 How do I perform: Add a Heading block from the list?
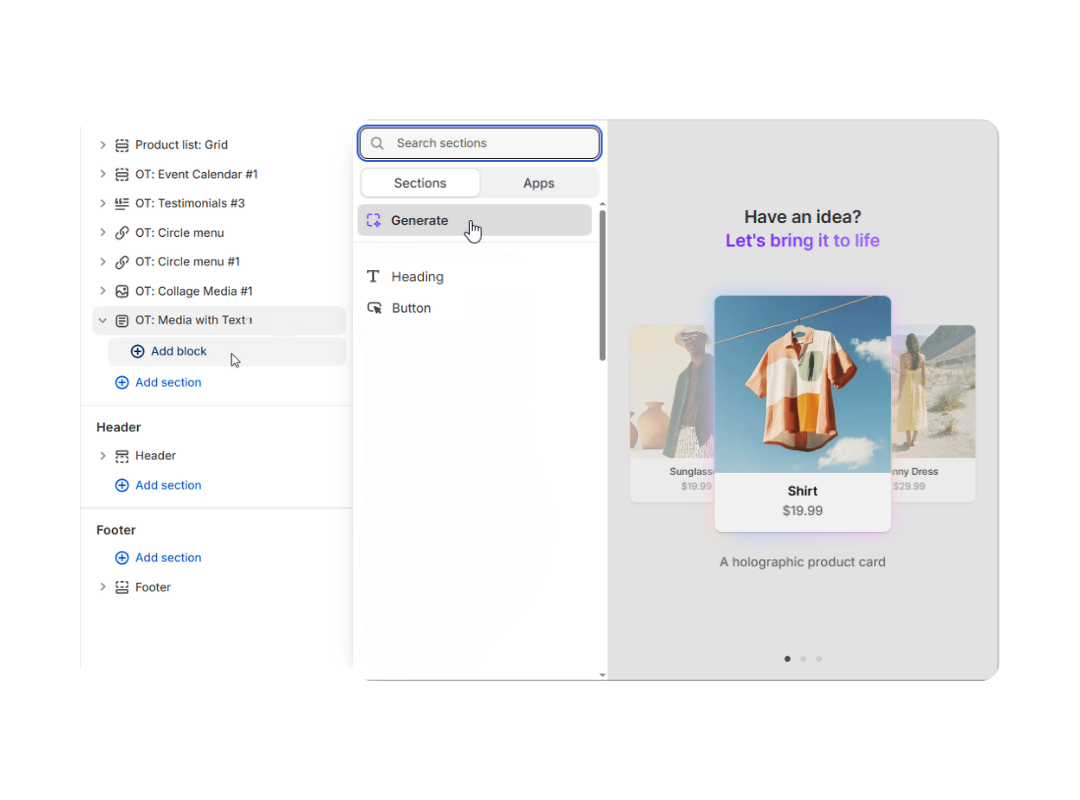point(417,277)
